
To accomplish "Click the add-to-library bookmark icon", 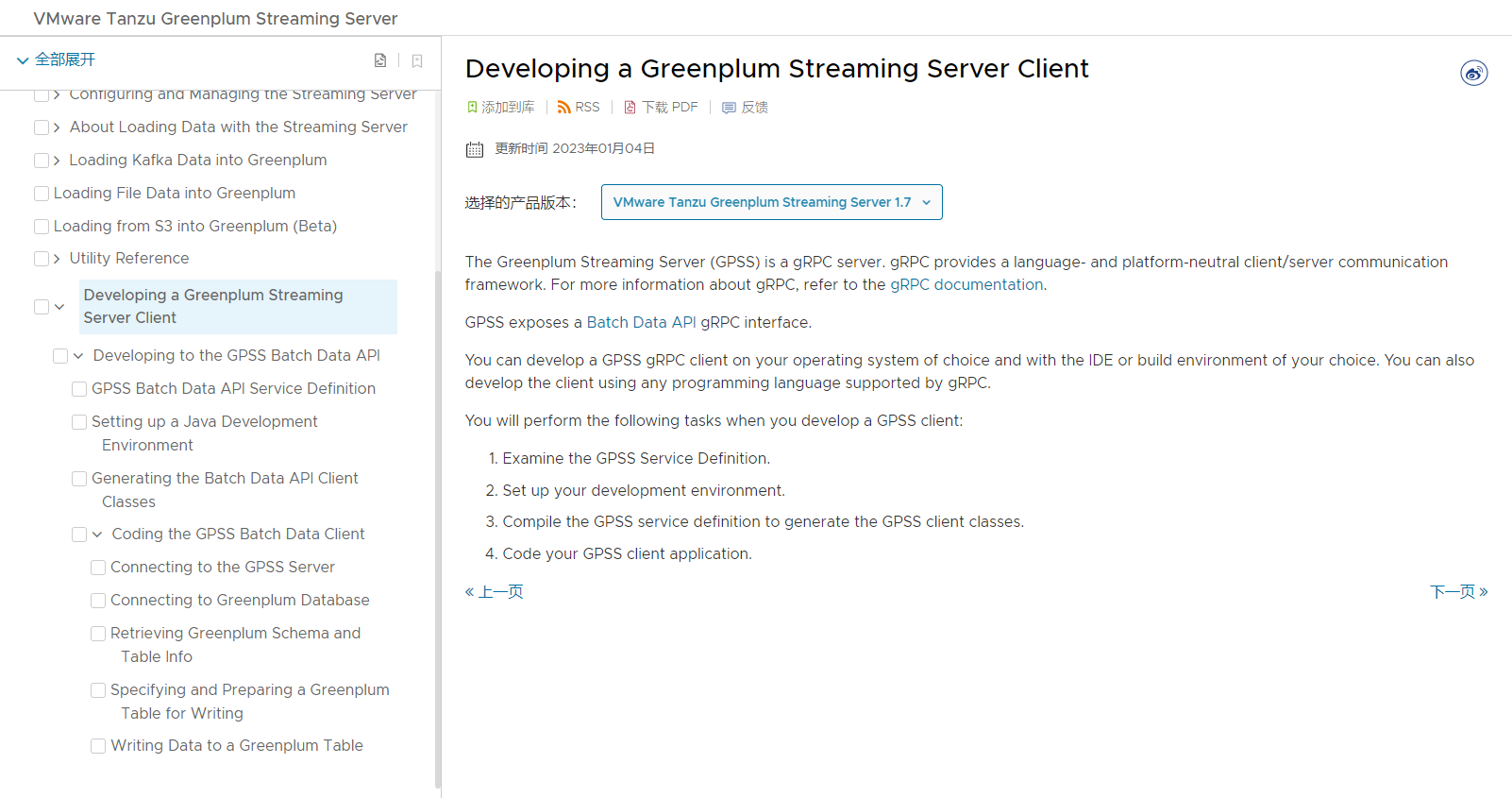I will pos(472,108).
